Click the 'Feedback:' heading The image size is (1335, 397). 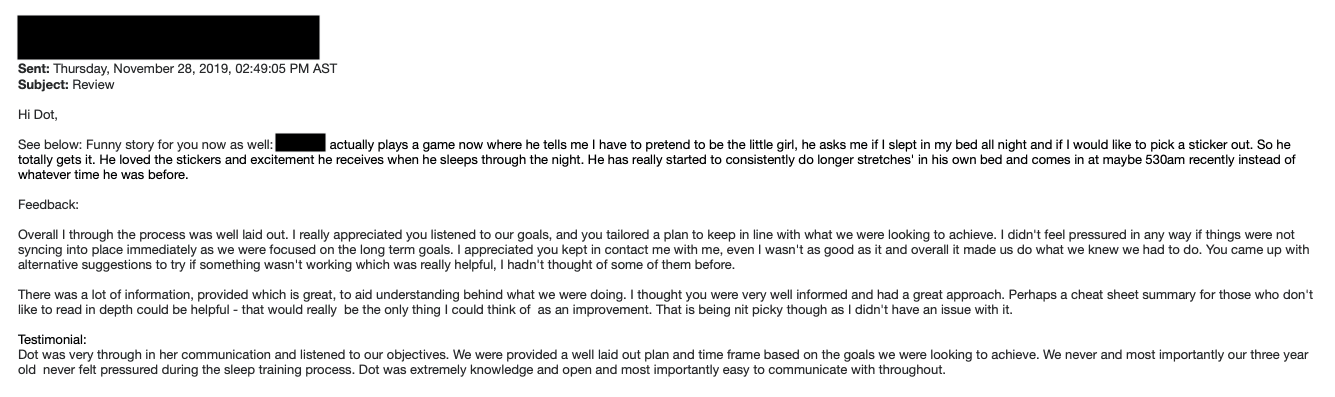coord(48,205)
